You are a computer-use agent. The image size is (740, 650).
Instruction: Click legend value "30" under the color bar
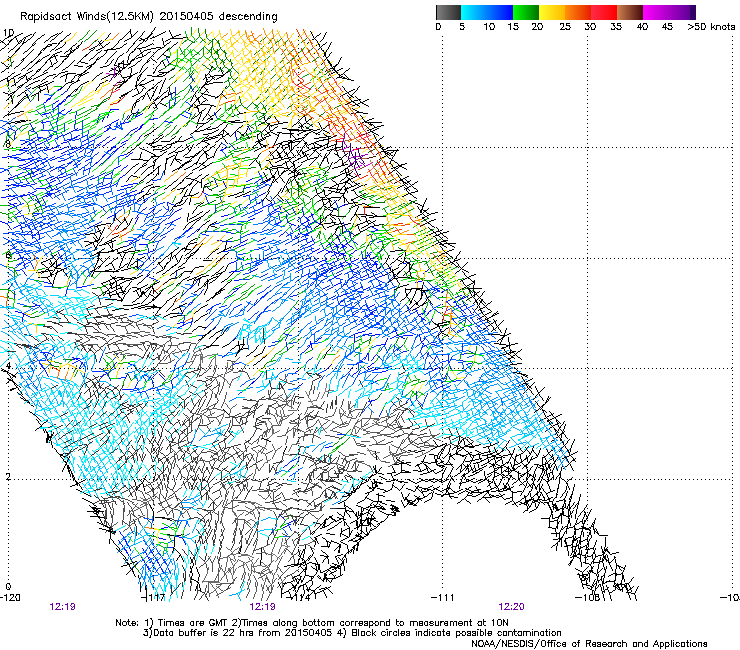(x=590, y=27)
